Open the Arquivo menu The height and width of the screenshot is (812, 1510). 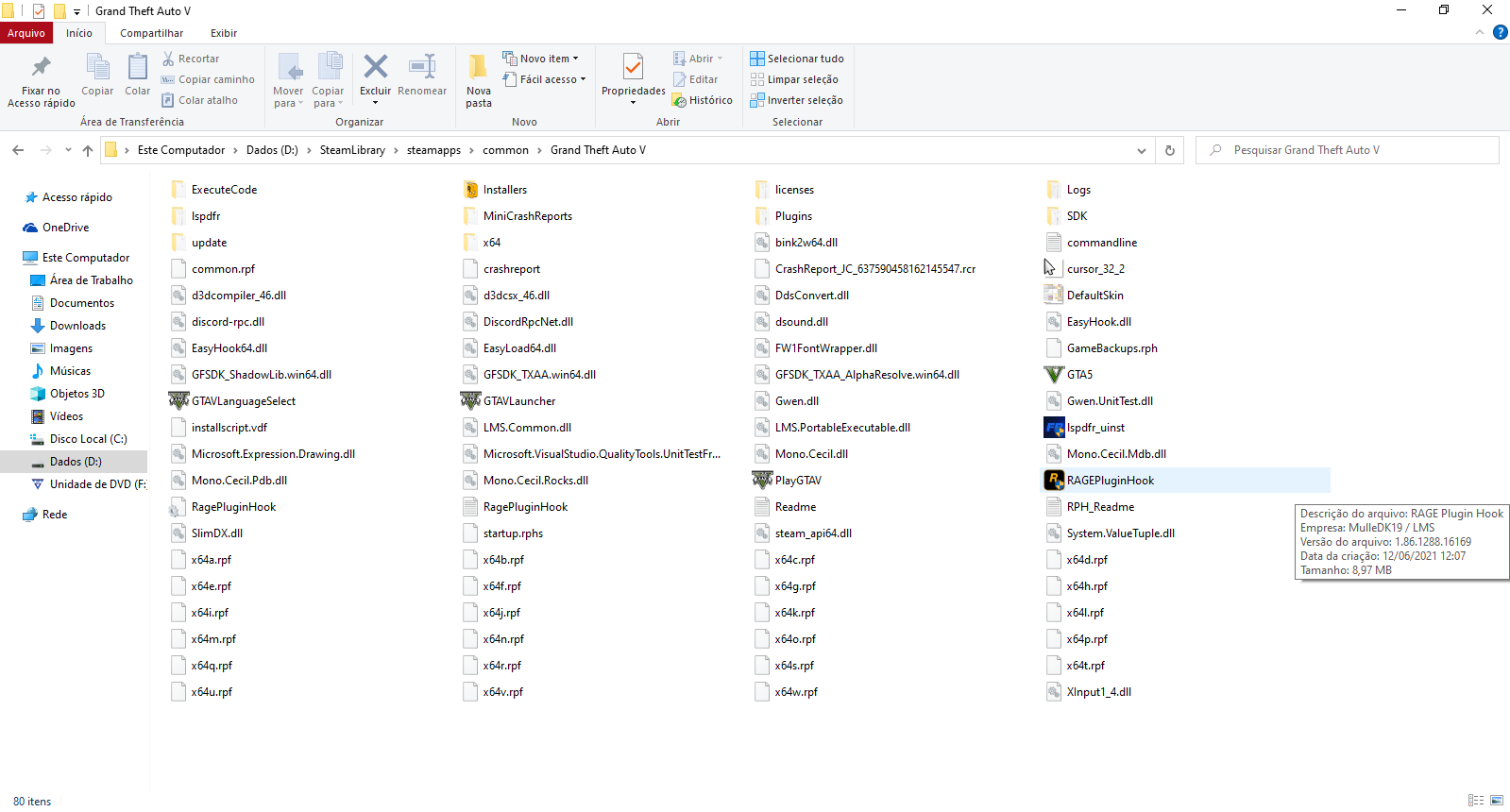(x=26, y=33)
